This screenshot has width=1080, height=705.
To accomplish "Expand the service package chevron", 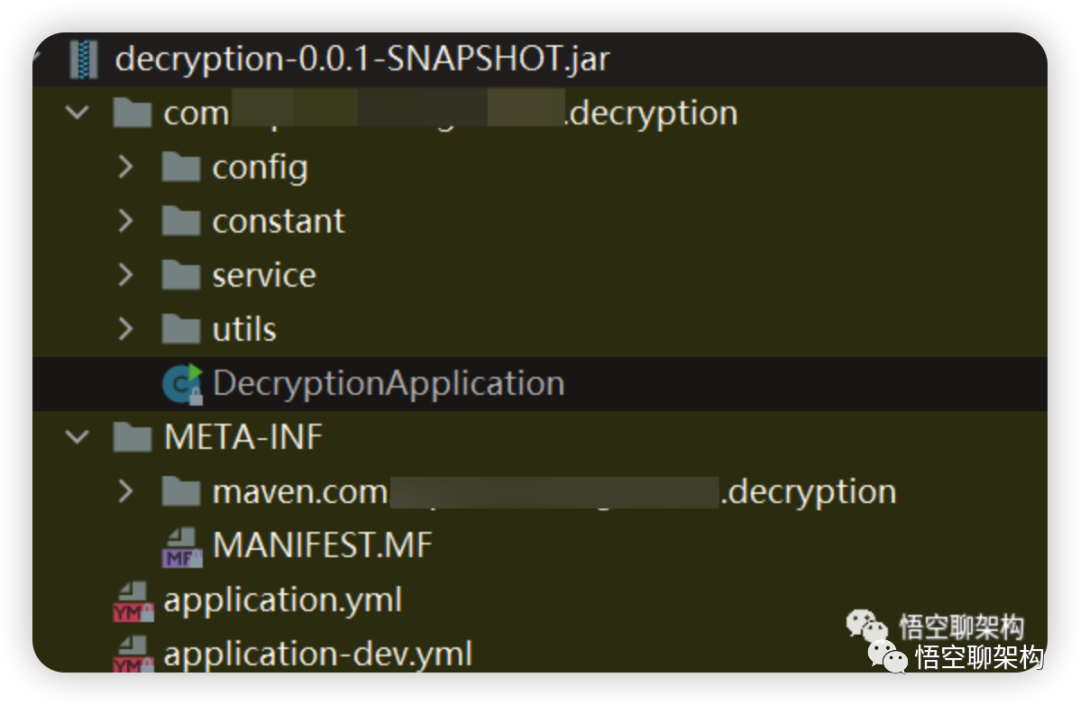I will coord(125,275).
